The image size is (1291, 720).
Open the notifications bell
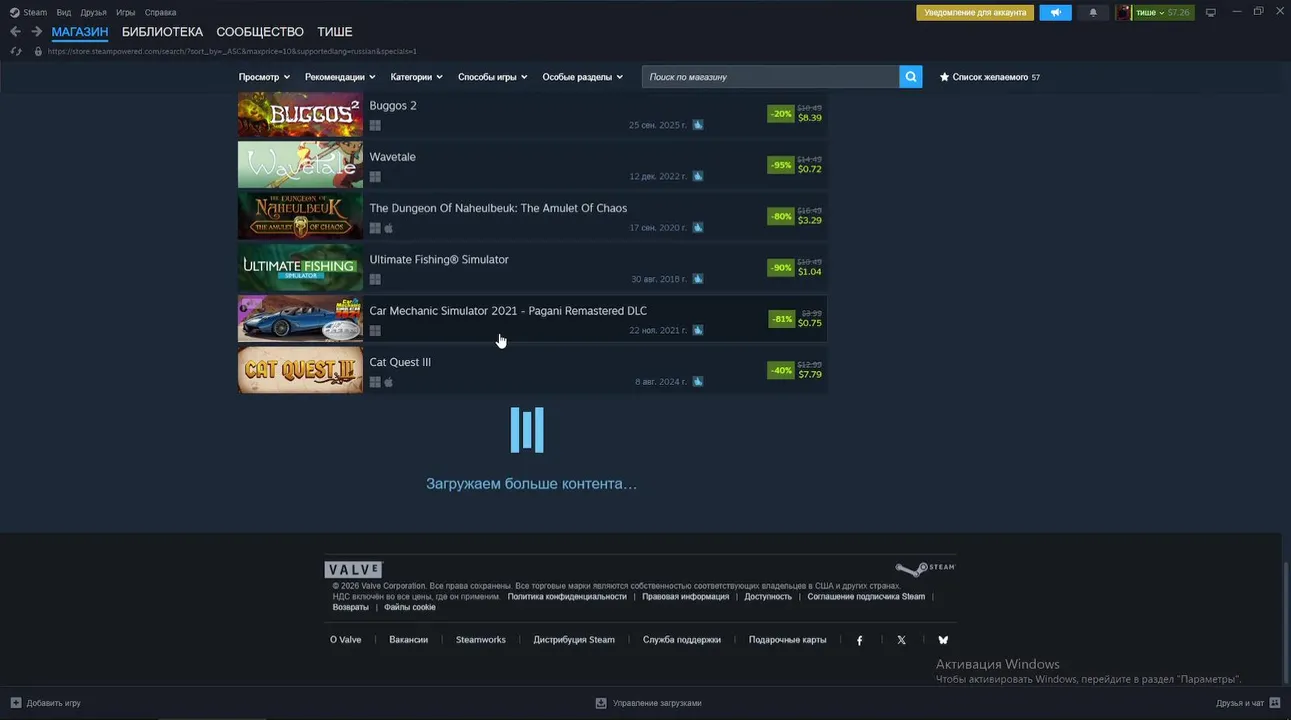click(1093, 13)
